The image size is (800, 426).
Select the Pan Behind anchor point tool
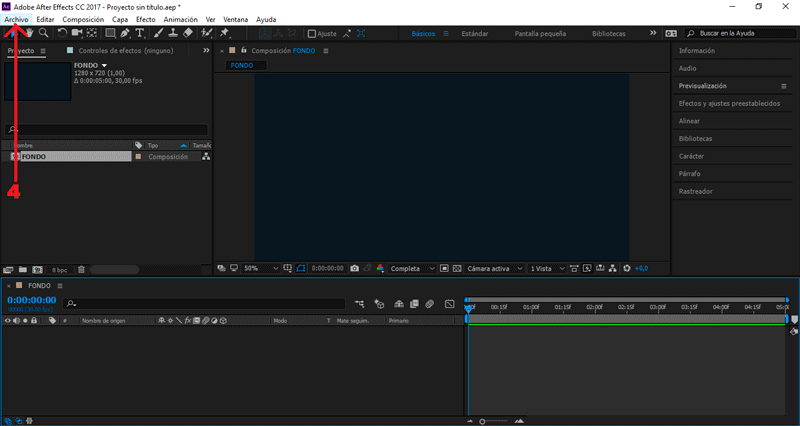coord(92,33)
